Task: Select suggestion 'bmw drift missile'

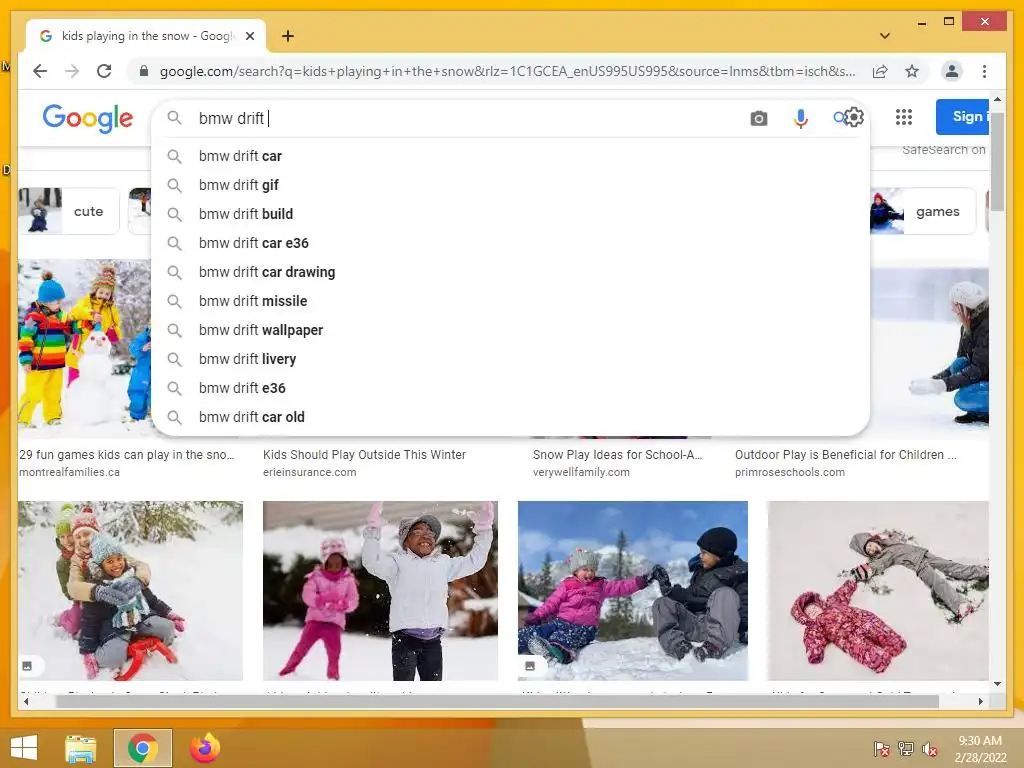Action: click(x=510, y=301)
